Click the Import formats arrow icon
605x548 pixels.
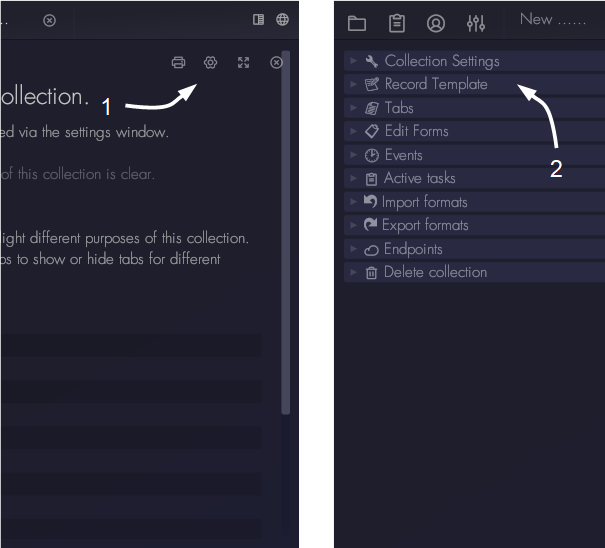[x=370, y=201]
